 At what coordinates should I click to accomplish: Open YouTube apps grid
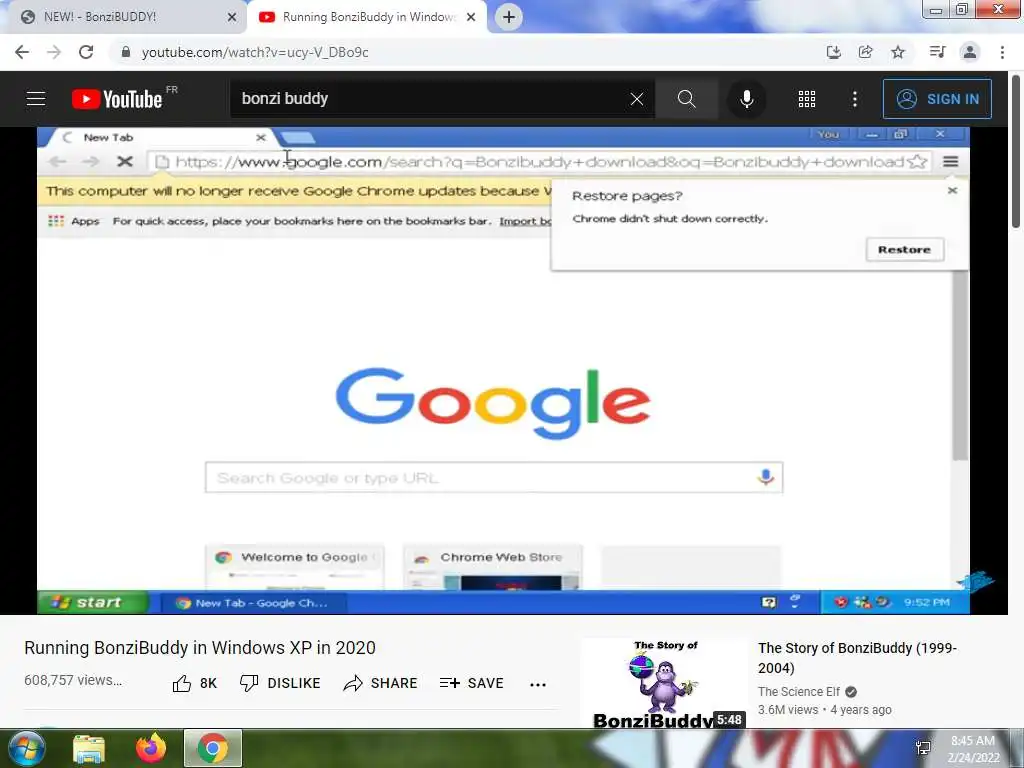(x=807, y=99)
